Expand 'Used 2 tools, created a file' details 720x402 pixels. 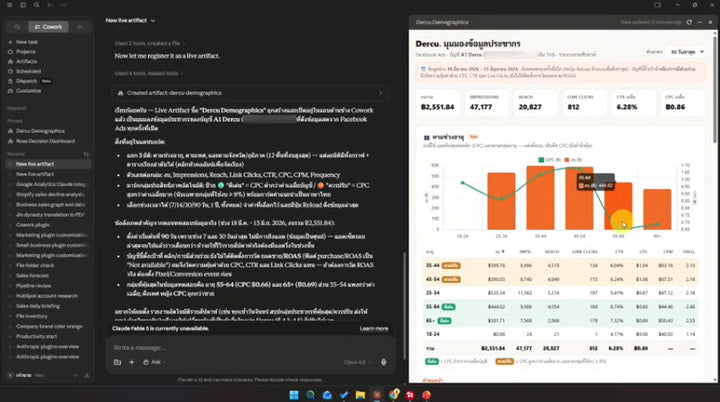pyautogui.click(x=150, y=43)
